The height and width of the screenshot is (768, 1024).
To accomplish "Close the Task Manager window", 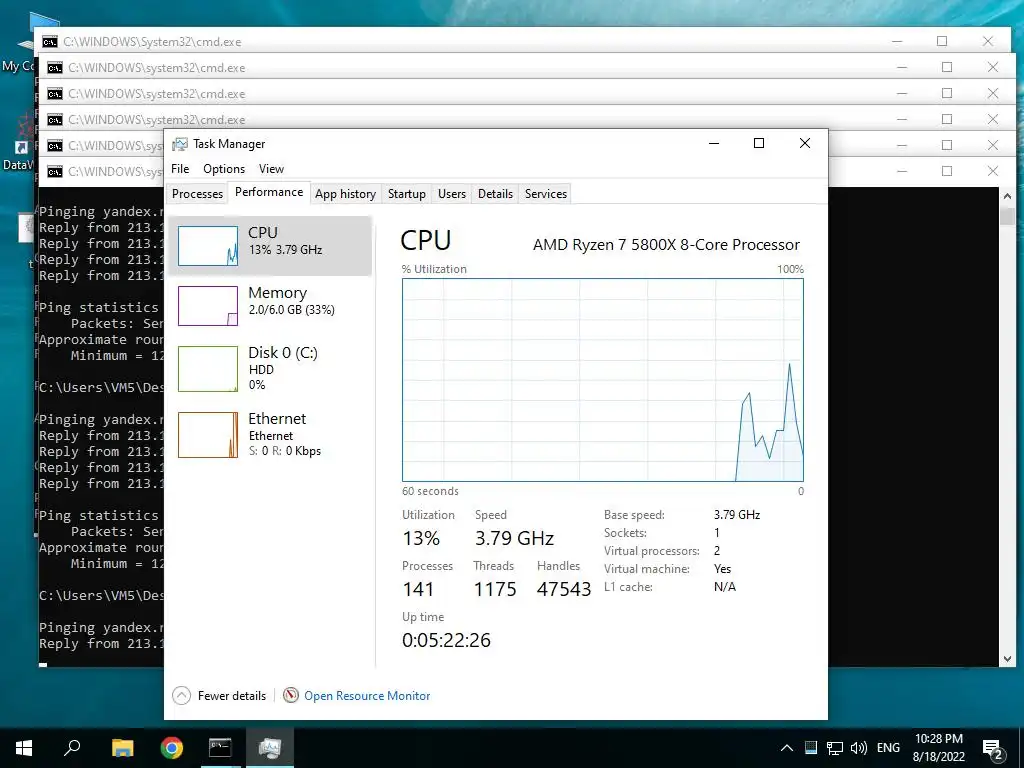I will pyautogui.click(x=805, y=144).
